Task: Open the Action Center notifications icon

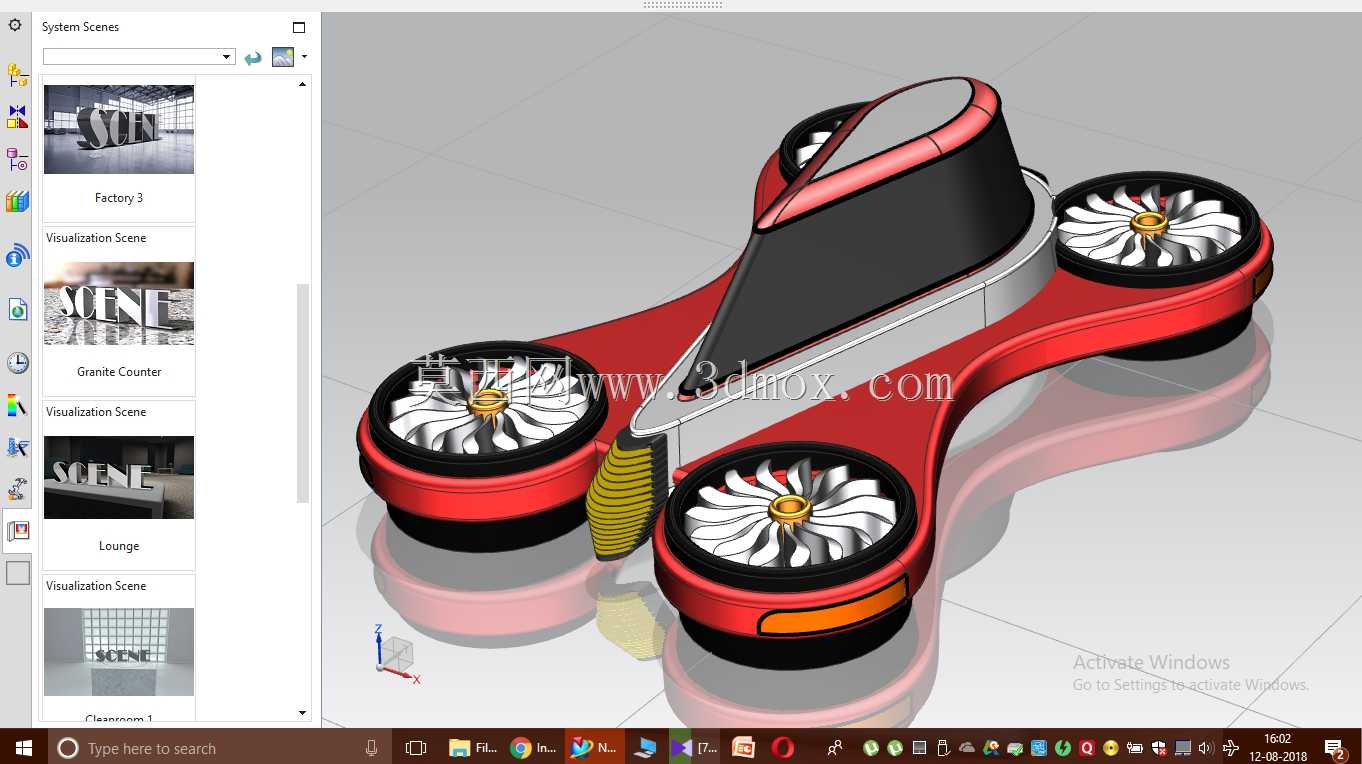Action: point(1334,747)
